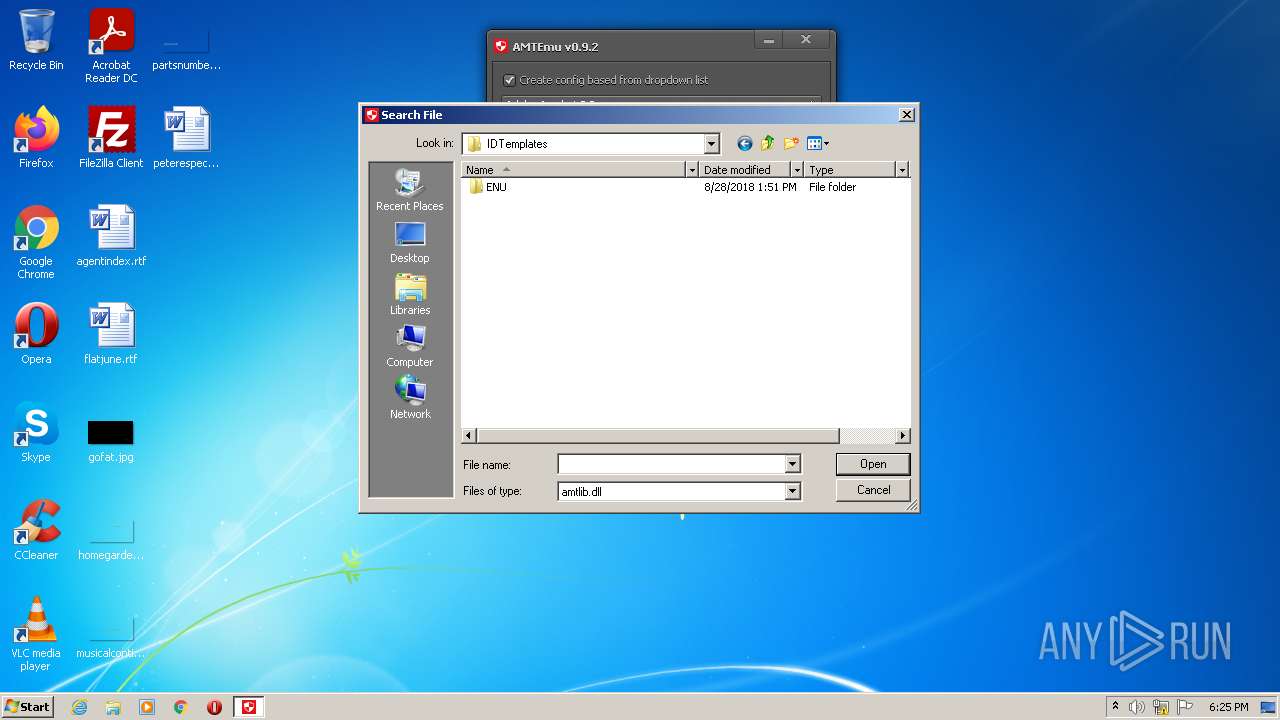Open VLC media player shortcut
The height and width of the screenshot is (720, 1280).
(36, 634)
